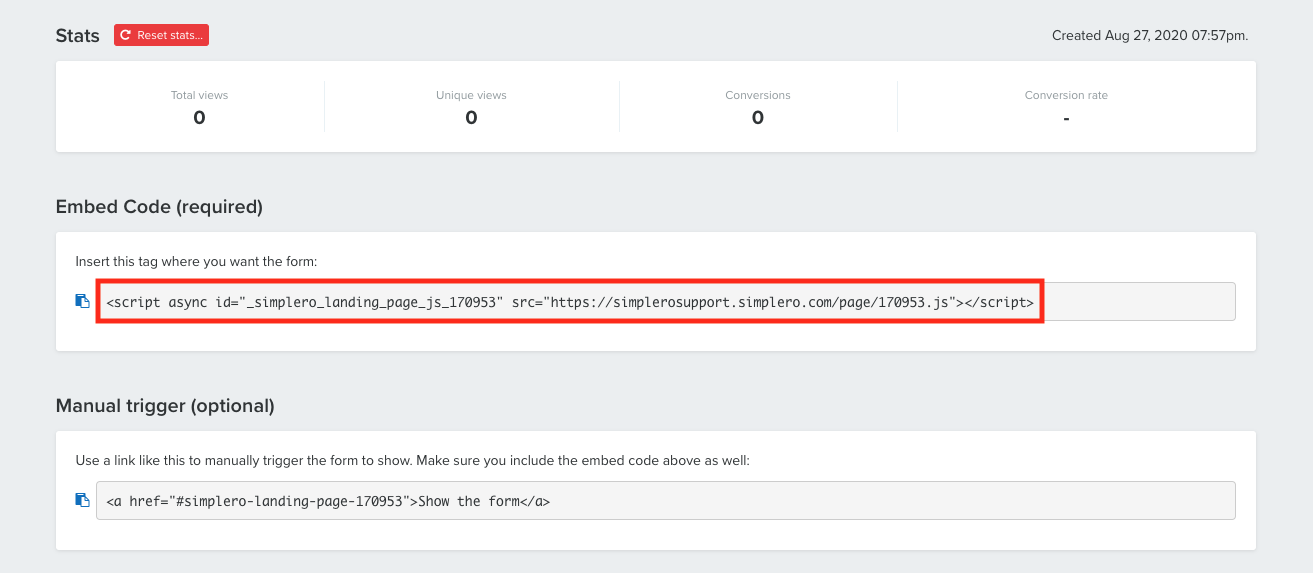This screenshot has width=1313, height=573.
Task: Click the Stats section heading
Action: click(78, 36)
